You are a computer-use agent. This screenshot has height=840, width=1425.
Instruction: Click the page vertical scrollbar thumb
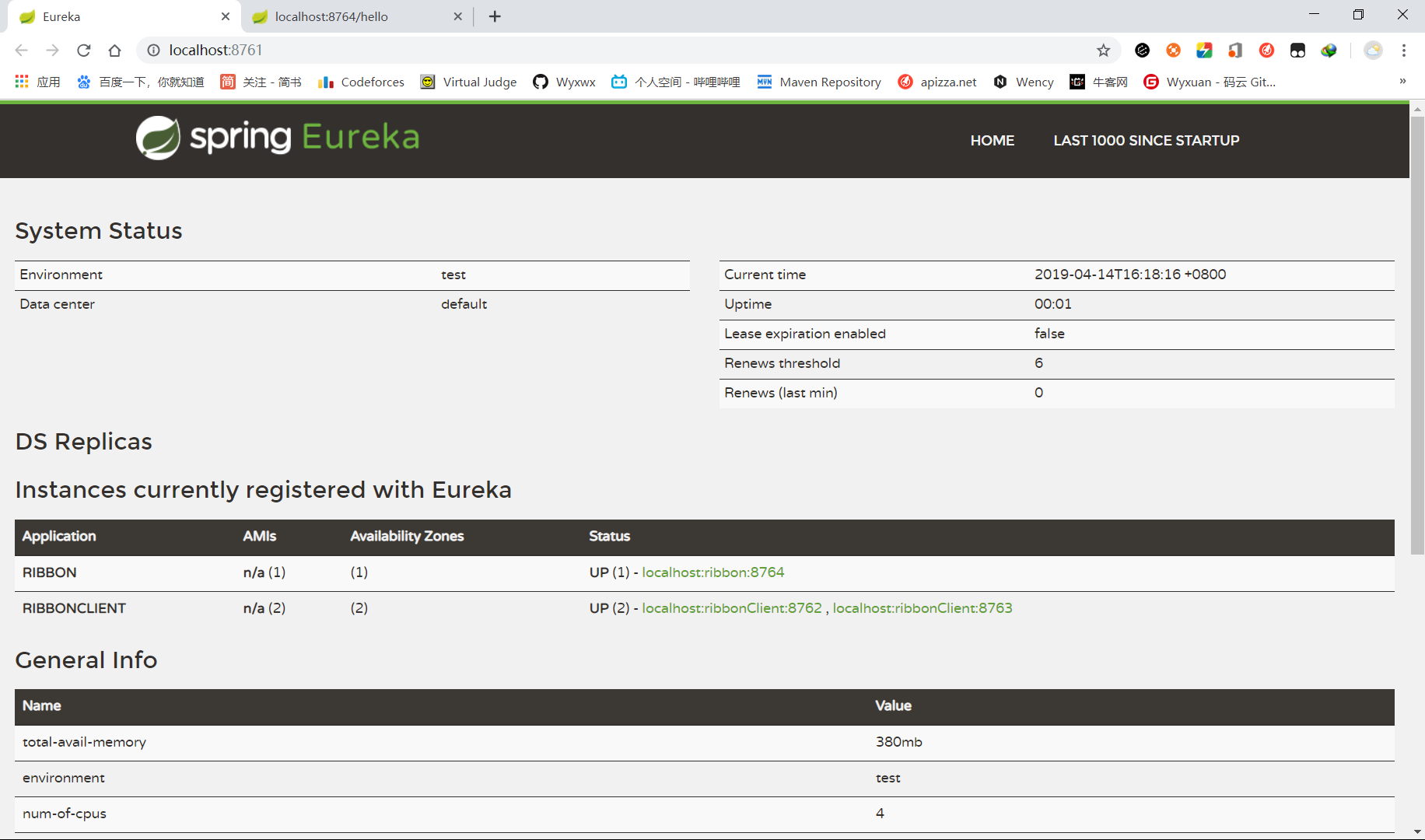[1417, 334]
